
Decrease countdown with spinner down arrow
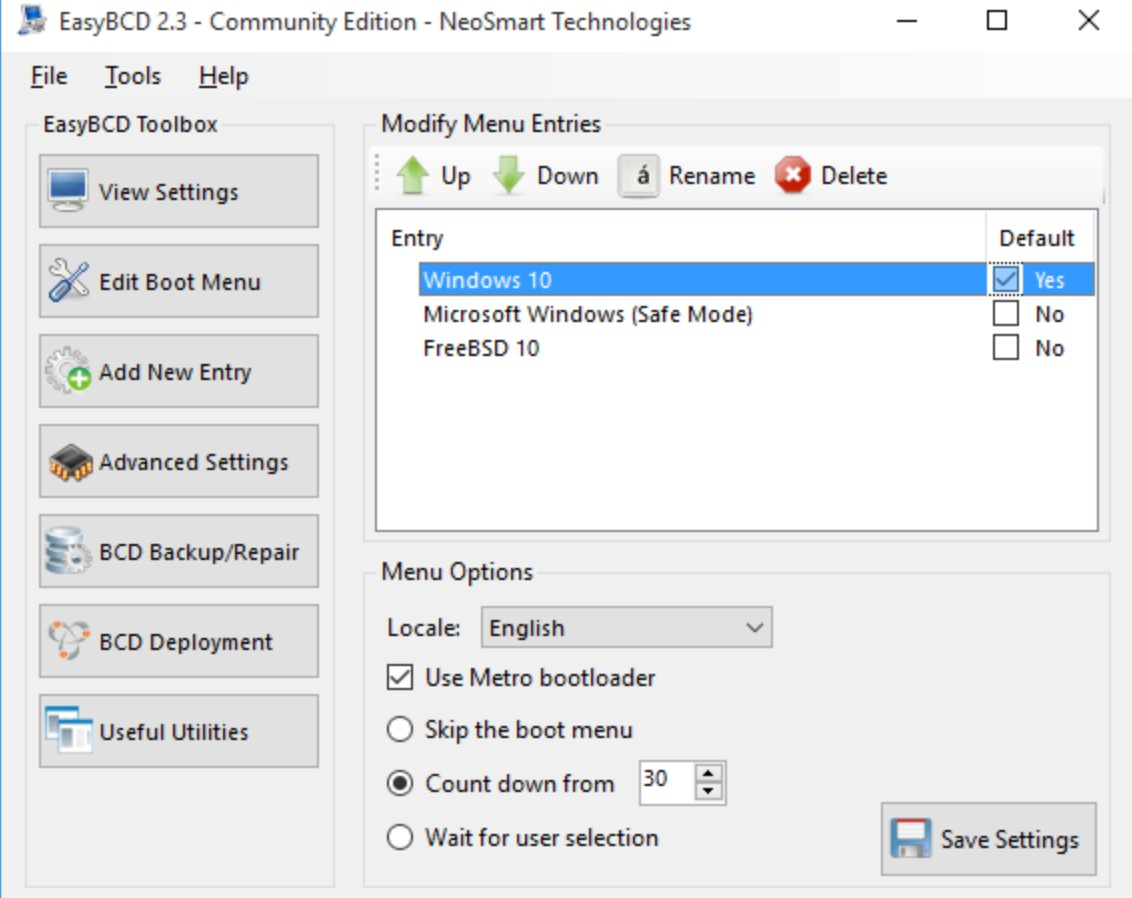(x=708, y=791)
